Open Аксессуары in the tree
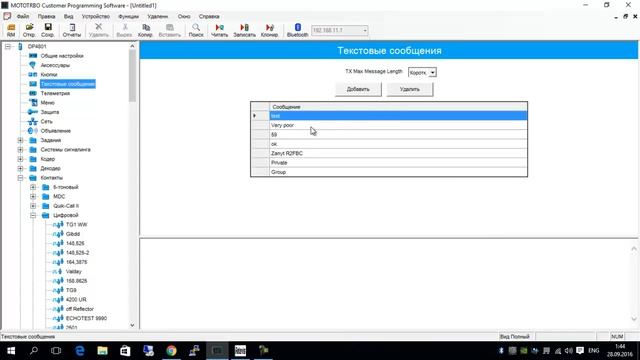The height and width of the screenshot is (360, 640). [55, 65]
